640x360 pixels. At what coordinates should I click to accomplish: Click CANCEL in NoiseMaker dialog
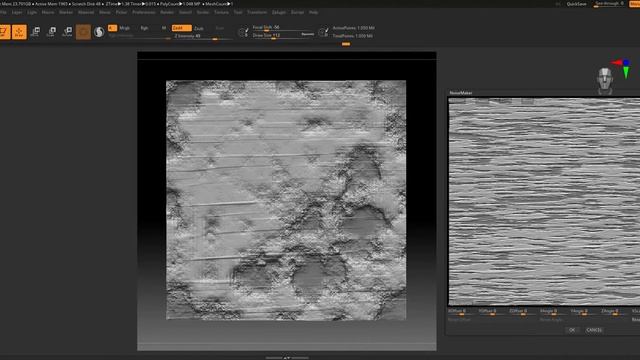pos(593,330)
